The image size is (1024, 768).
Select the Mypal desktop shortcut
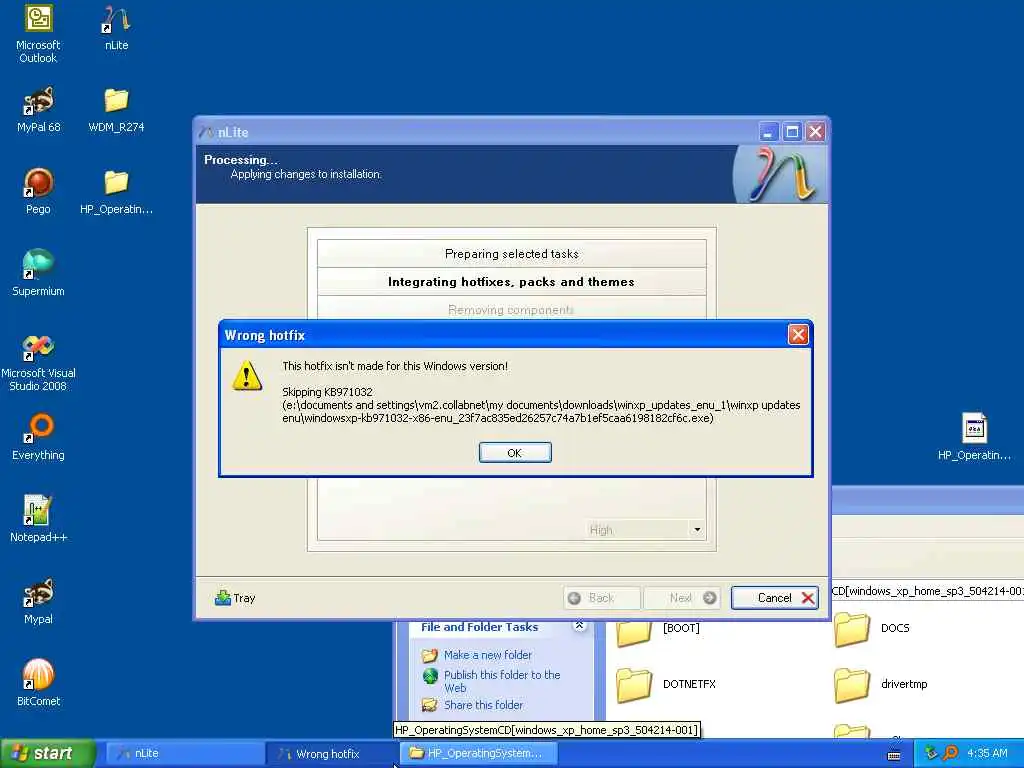point(38,601)
